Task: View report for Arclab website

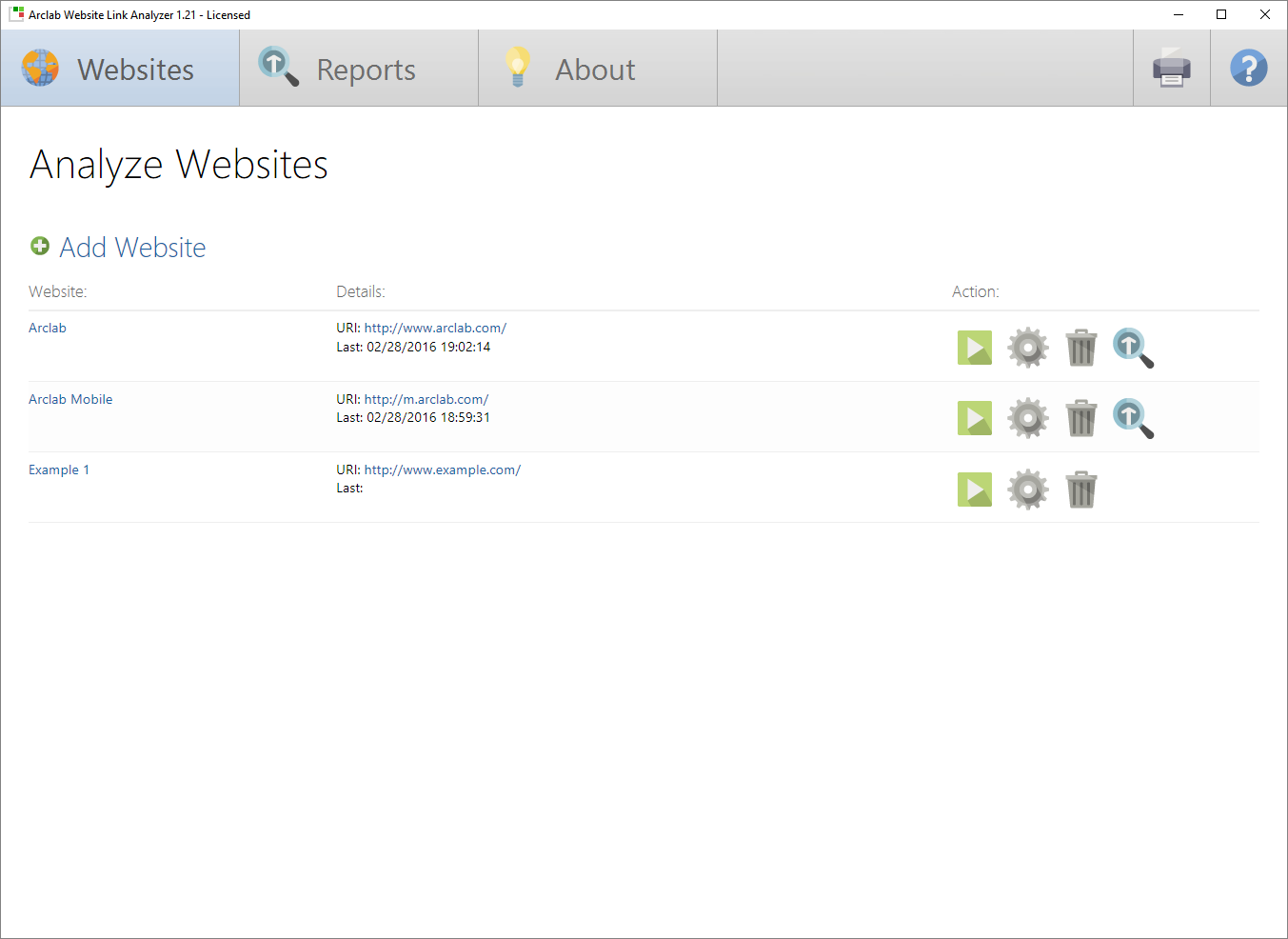Action: click(1133, 348)
